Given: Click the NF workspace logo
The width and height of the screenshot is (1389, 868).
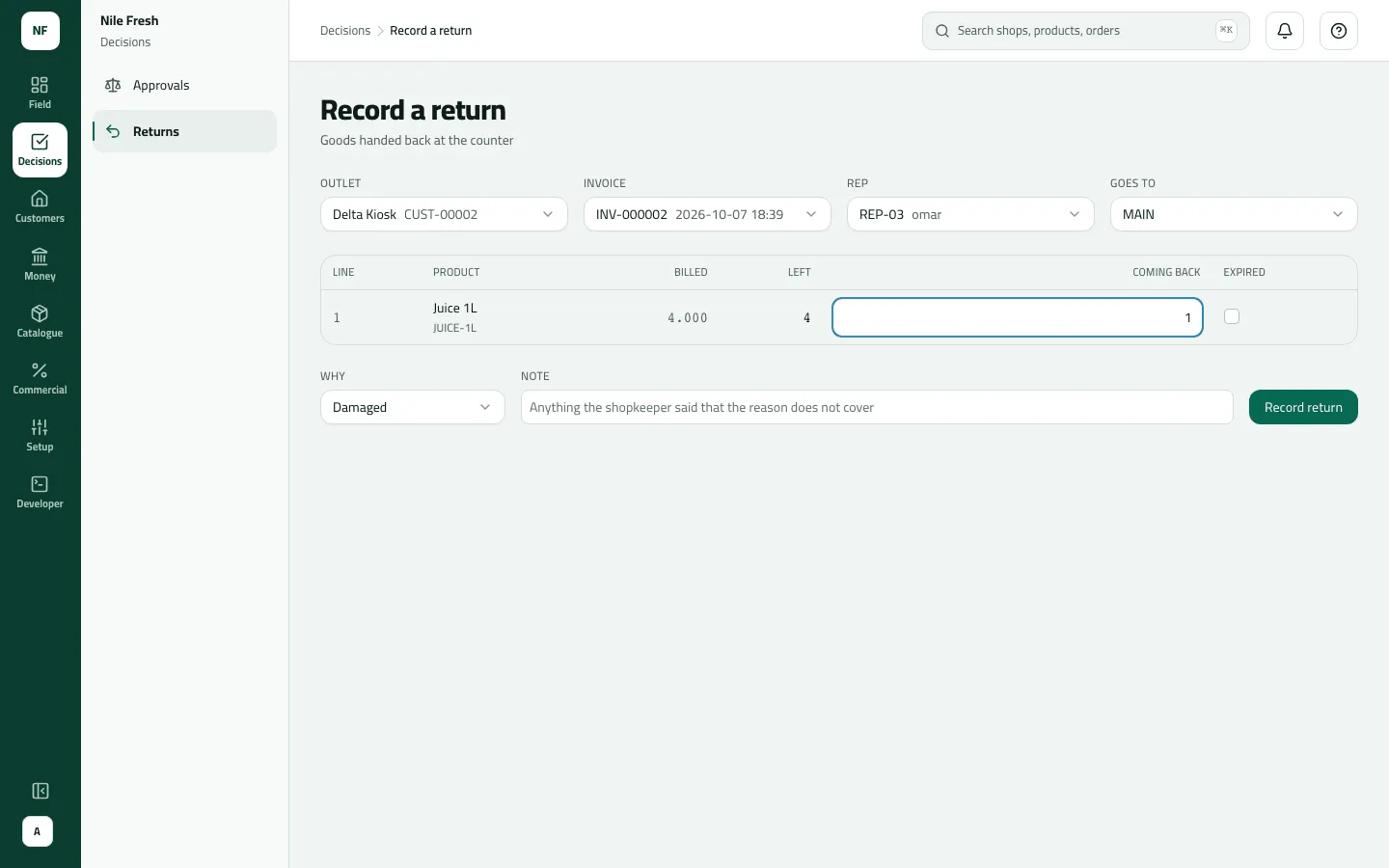Looking at the screenshot, I should 41,31.
